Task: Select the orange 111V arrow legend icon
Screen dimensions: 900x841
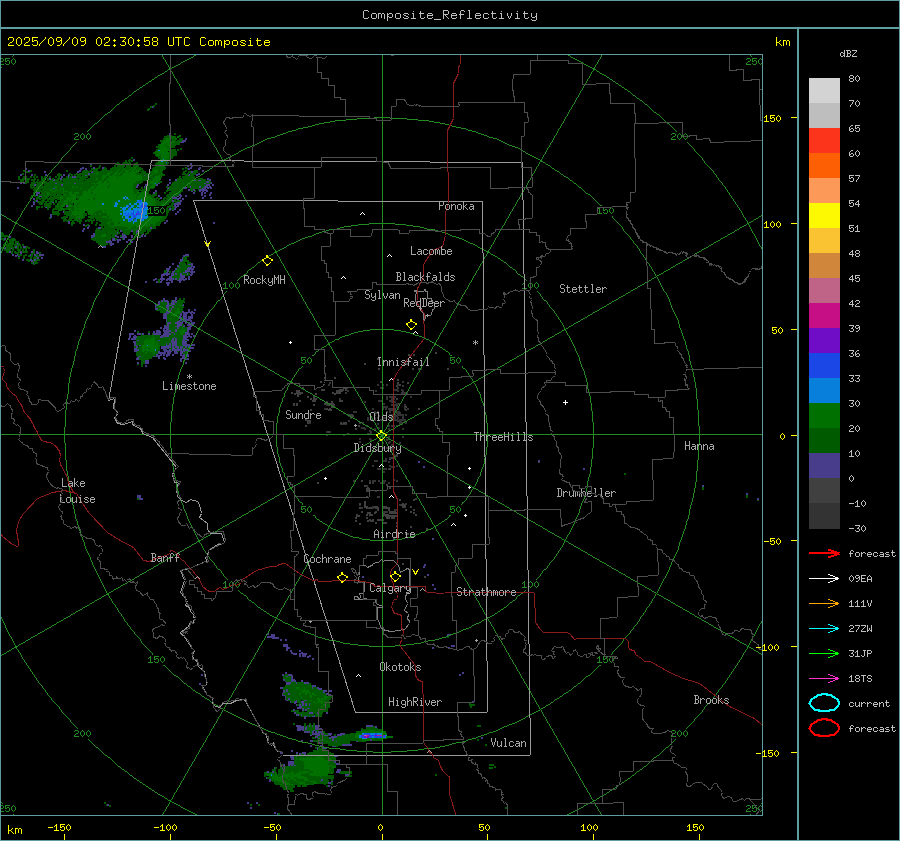Action: pos(824,603)
